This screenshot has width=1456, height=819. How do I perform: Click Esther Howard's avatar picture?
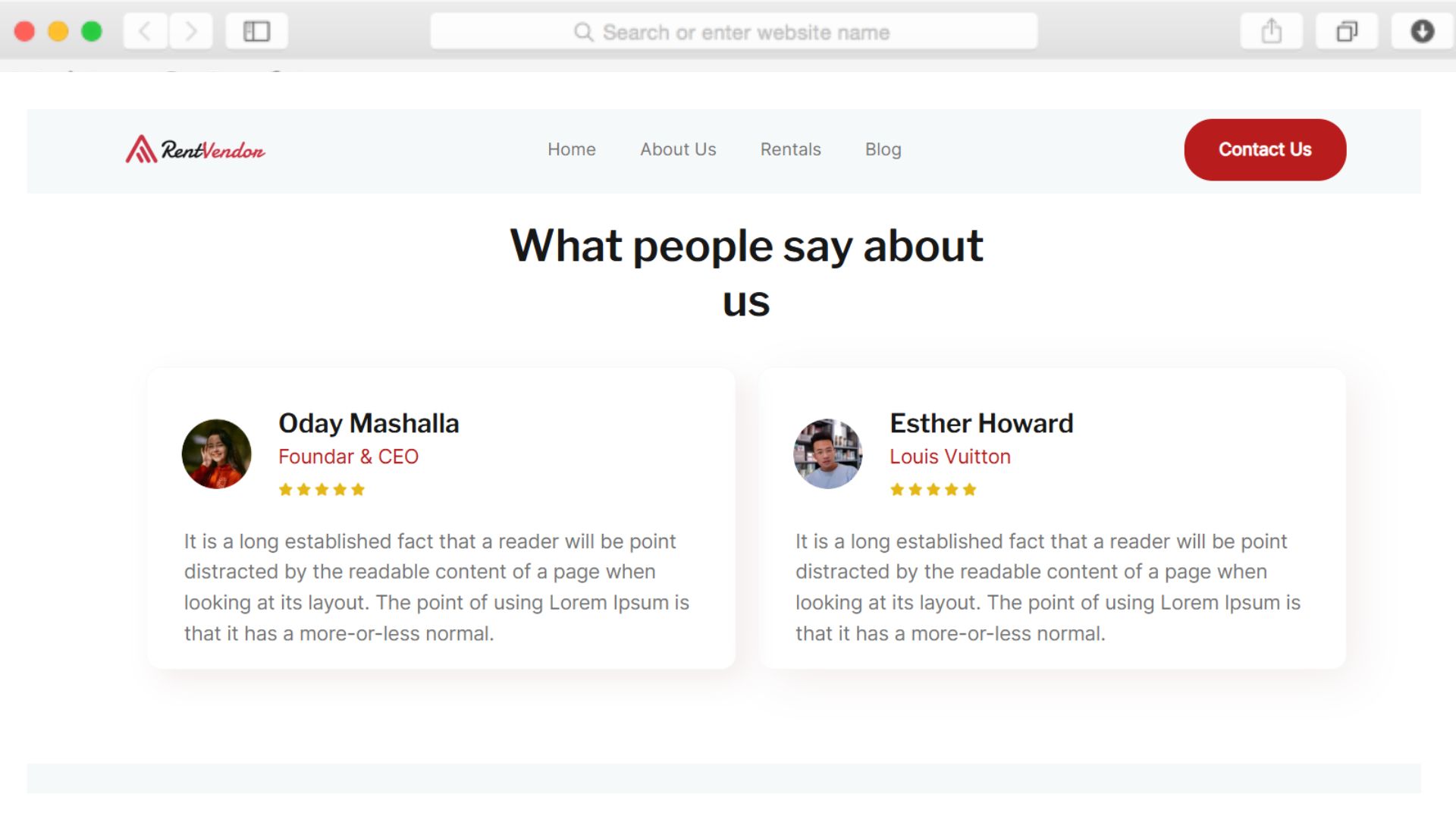tap(828, 453)
